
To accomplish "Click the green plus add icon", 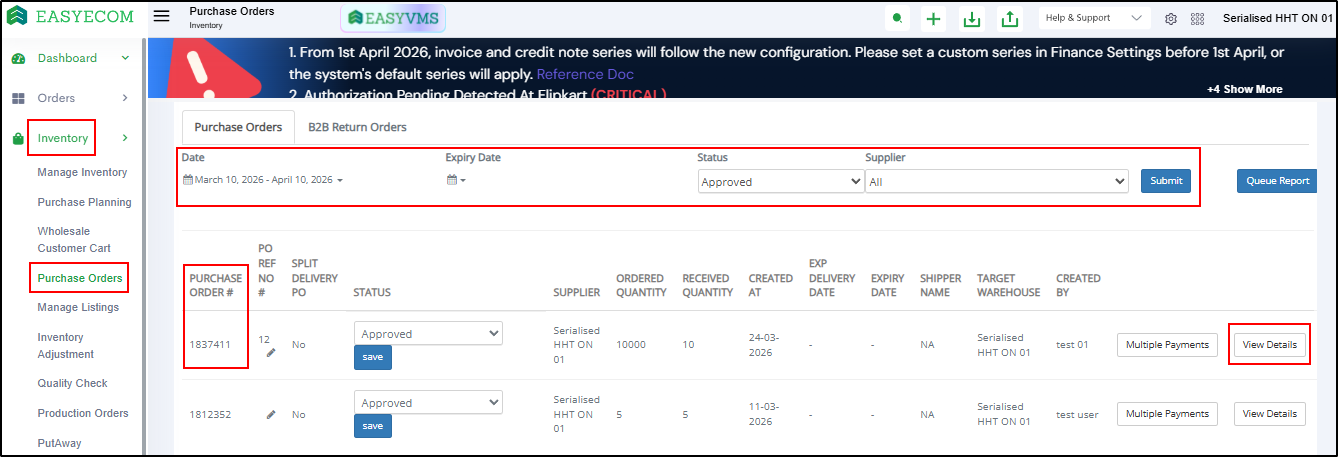I will click(933, 19).
